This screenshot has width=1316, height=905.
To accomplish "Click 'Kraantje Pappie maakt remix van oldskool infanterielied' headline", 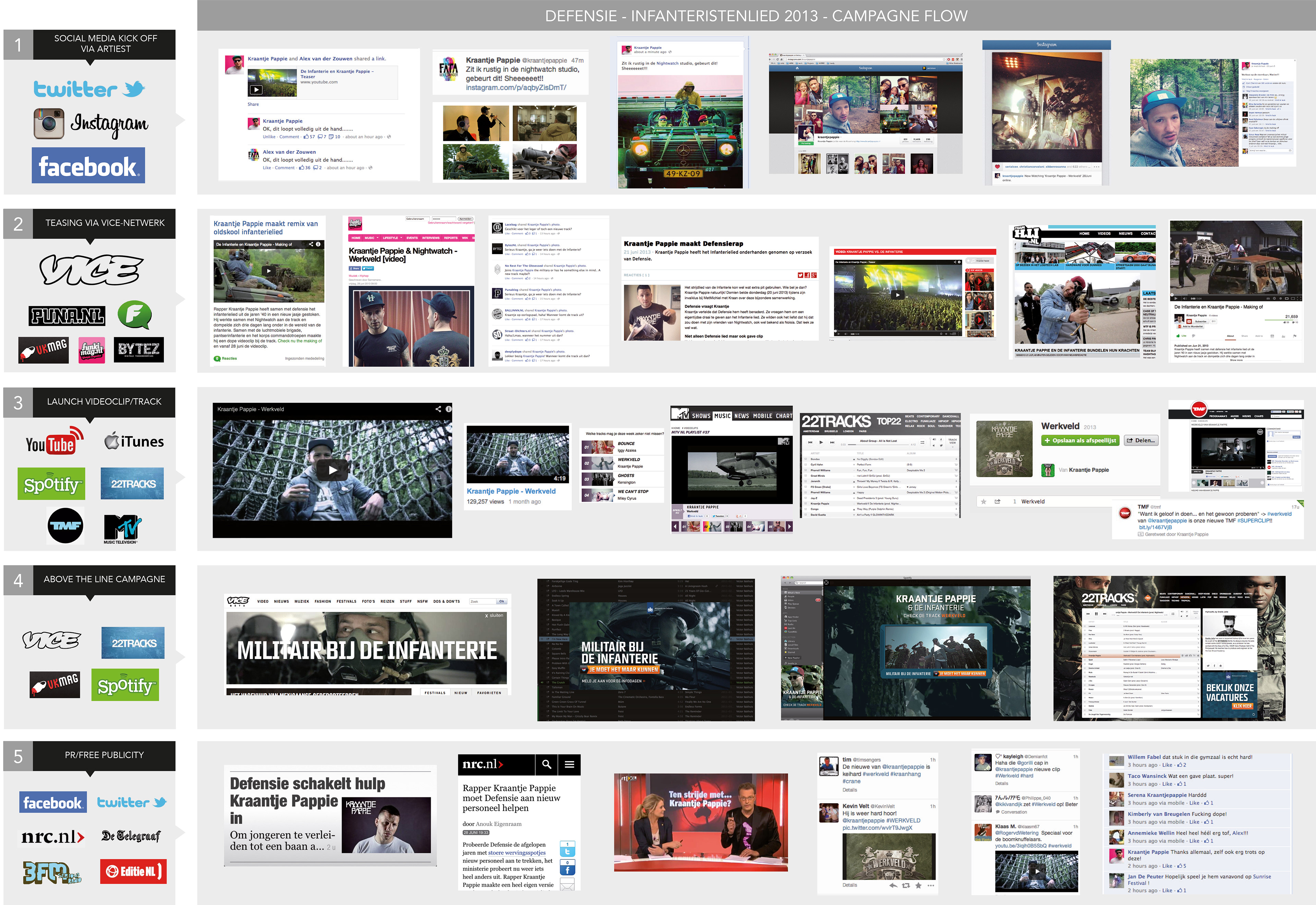I will (x=266, y=227).
